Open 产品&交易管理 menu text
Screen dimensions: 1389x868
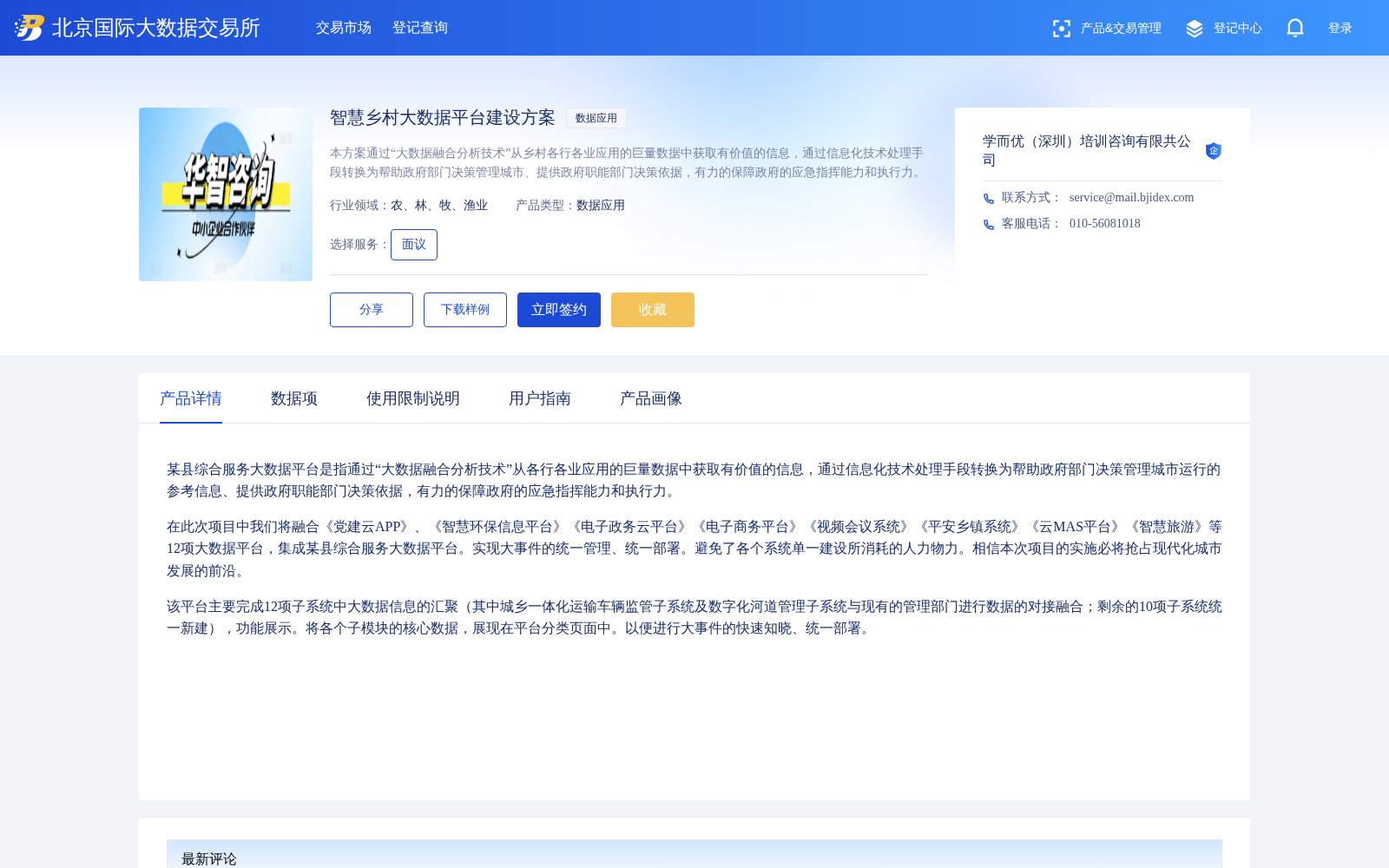click(1121, 28)
